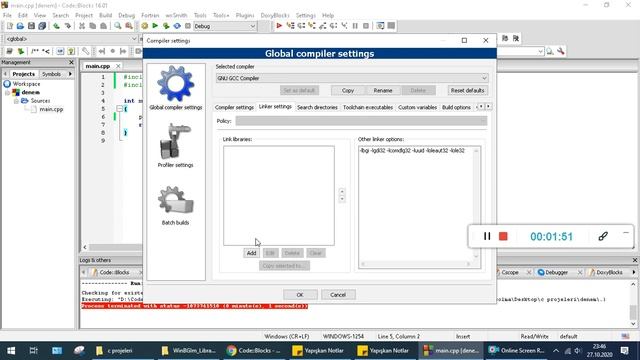640x360 pixels.
Task: Click the Undo toolbar icon
Action: 56,26
